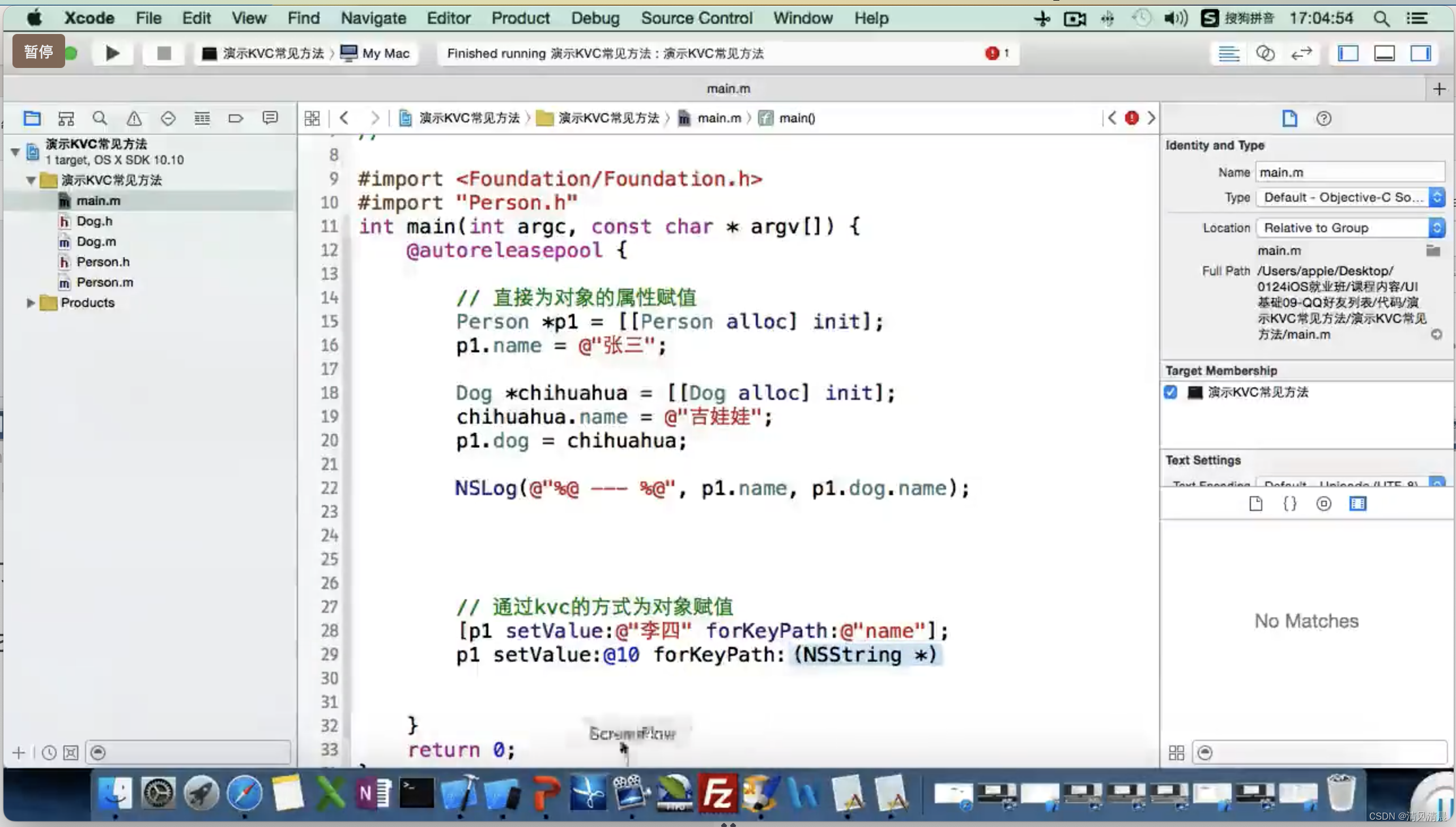Click the assistant editor icon in toolbar
The image size is (1456, 827).
(x=1265, y=53)
